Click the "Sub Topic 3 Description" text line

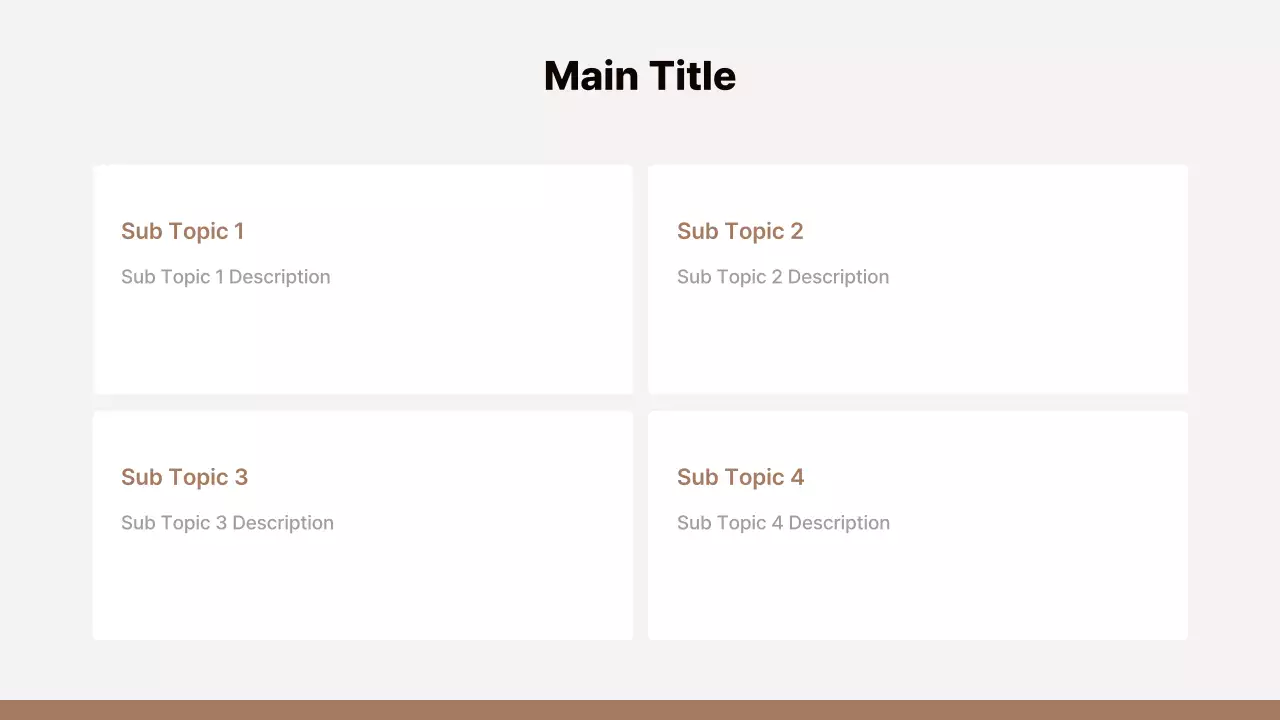click(227, 523)
